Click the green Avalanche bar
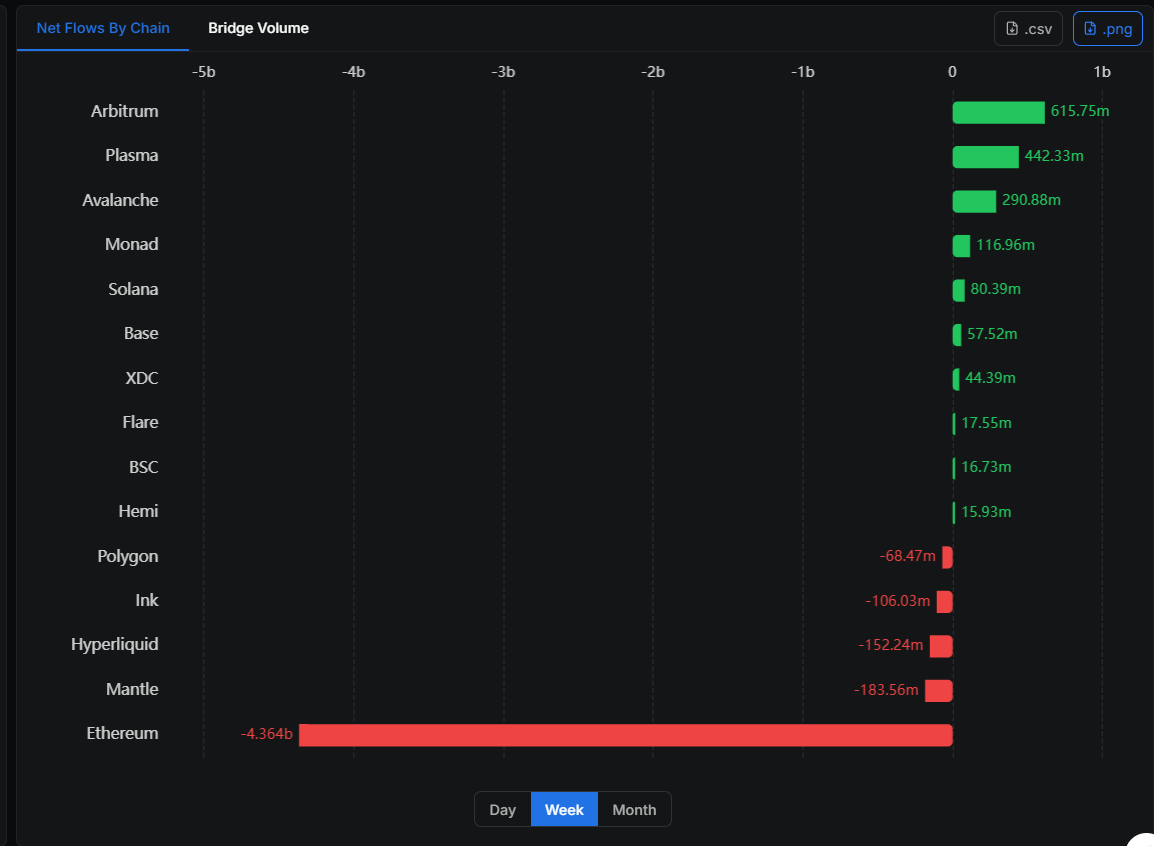This screenshot has width=1154, height=846. click(x=974, y=201)
